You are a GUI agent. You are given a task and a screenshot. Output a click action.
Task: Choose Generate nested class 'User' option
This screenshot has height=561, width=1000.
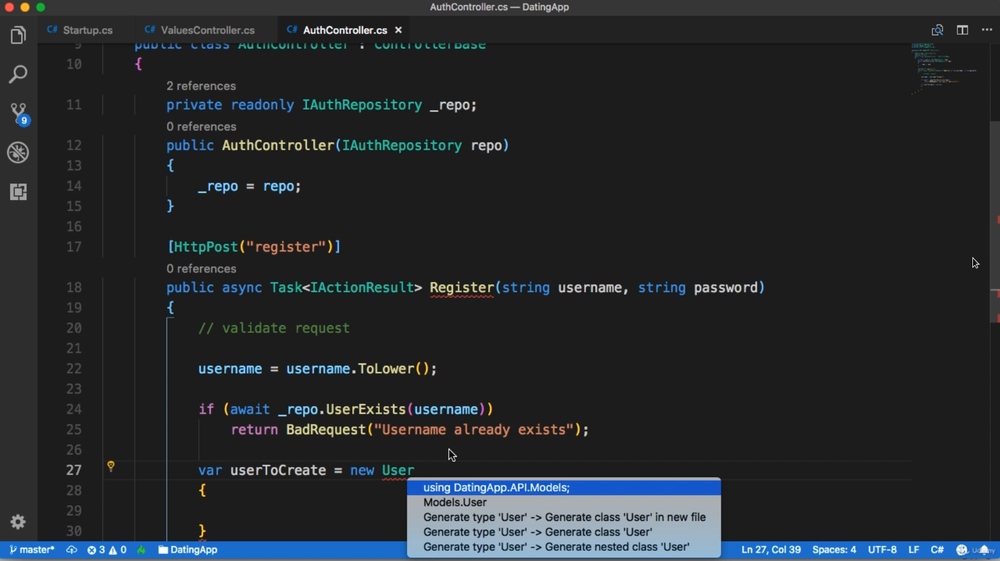[x=564, y=546]
